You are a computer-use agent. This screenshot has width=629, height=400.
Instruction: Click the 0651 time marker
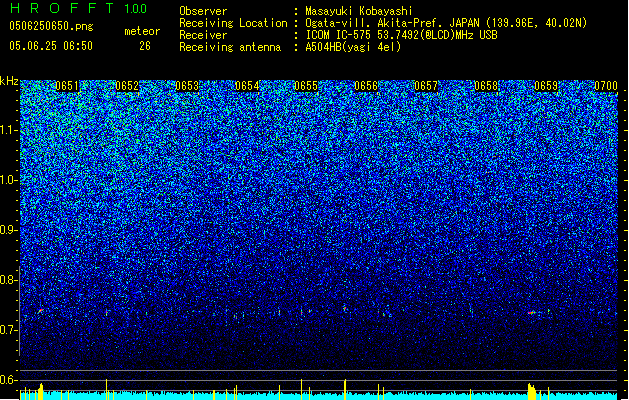tap(67, 86)
